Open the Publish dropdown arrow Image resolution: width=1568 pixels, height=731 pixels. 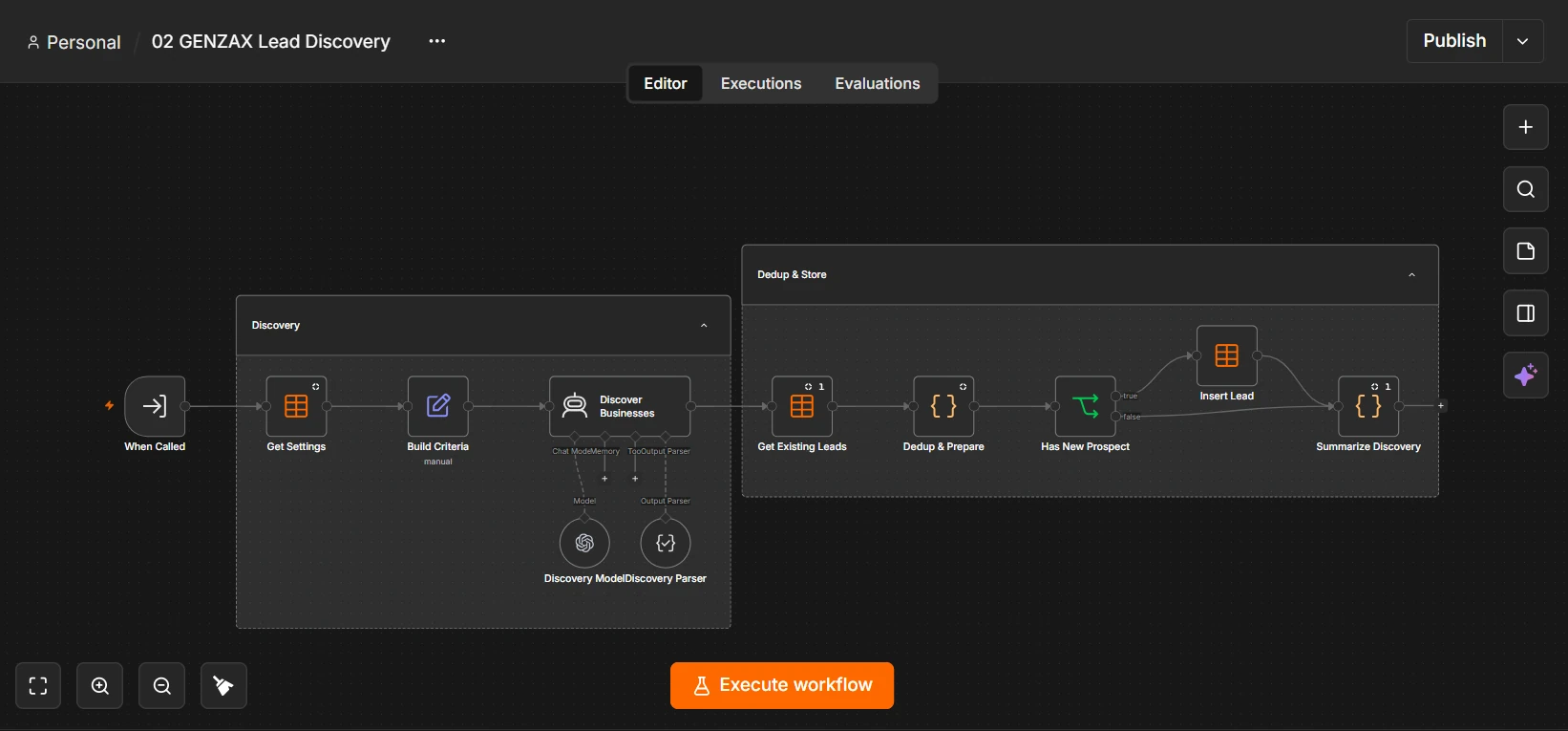point(1523,41)
